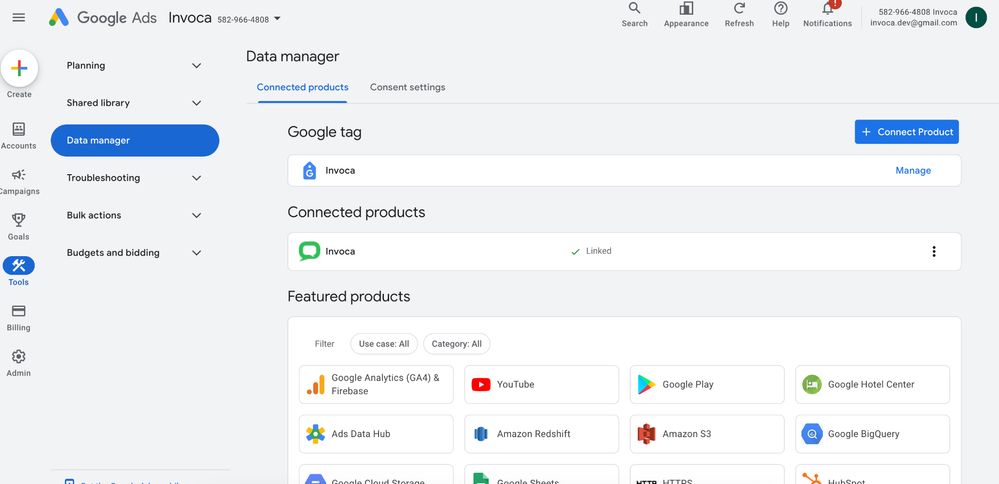Select the Data manager menu item
999x484 pixels.
(134, 140)
